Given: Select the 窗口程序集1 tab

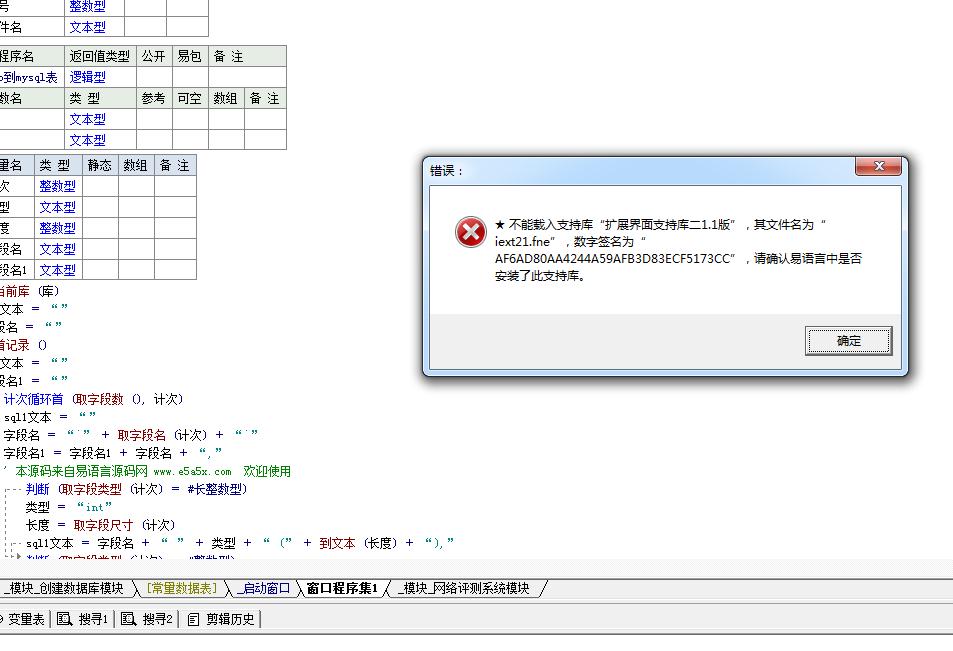Looking at the screenshot, I should click(342, 588).
